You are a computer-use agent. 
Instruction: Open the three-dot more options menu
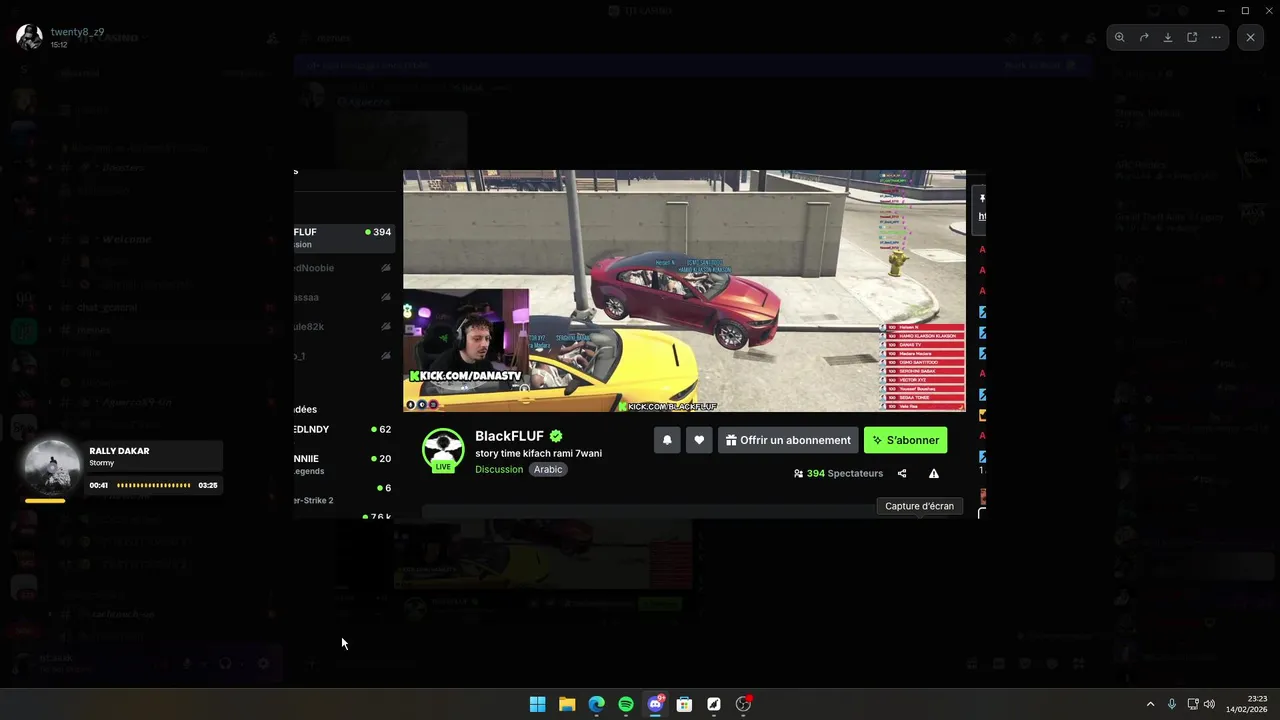tap(1216, 37)
